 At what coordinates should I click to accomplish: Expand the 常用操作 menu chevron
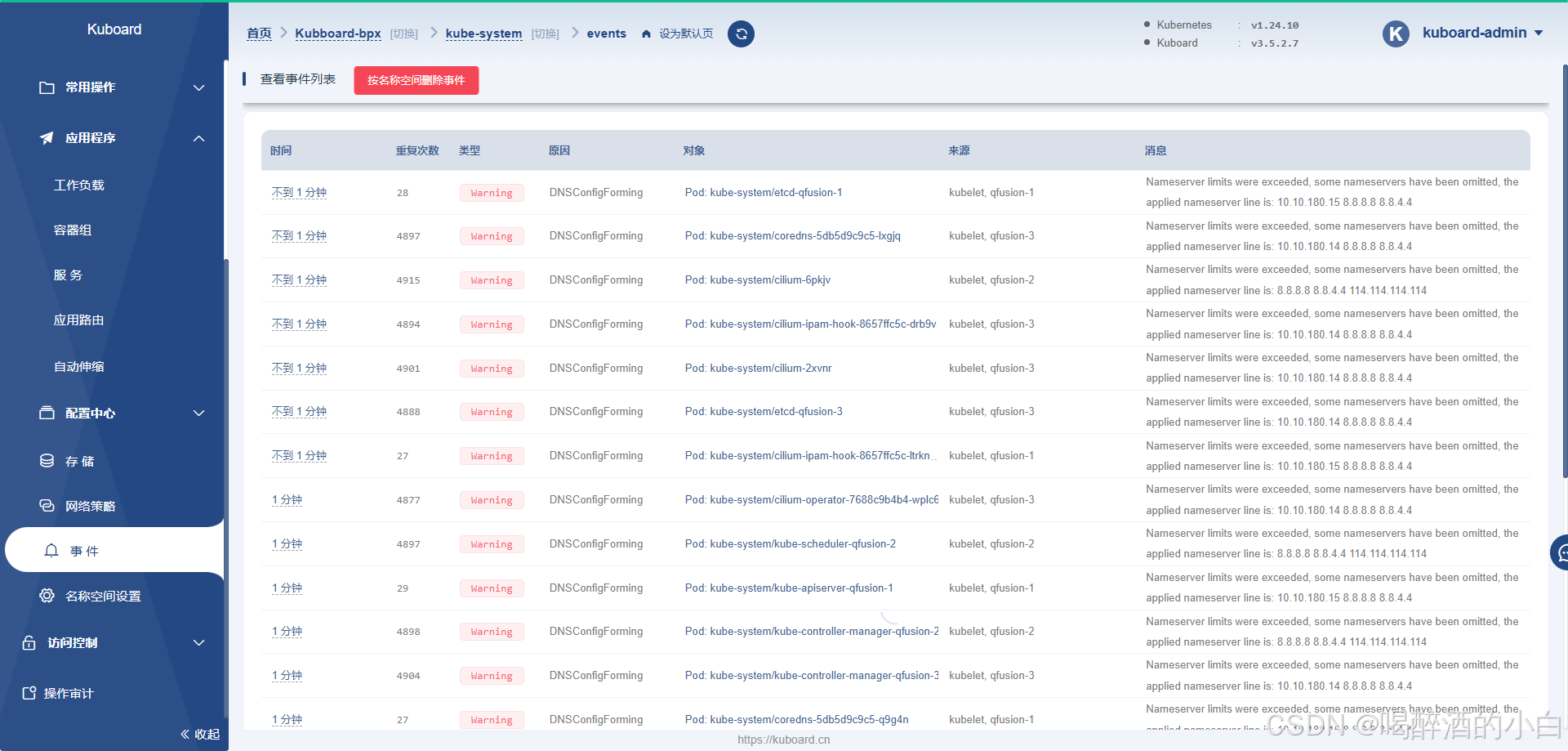click(198, 87)
